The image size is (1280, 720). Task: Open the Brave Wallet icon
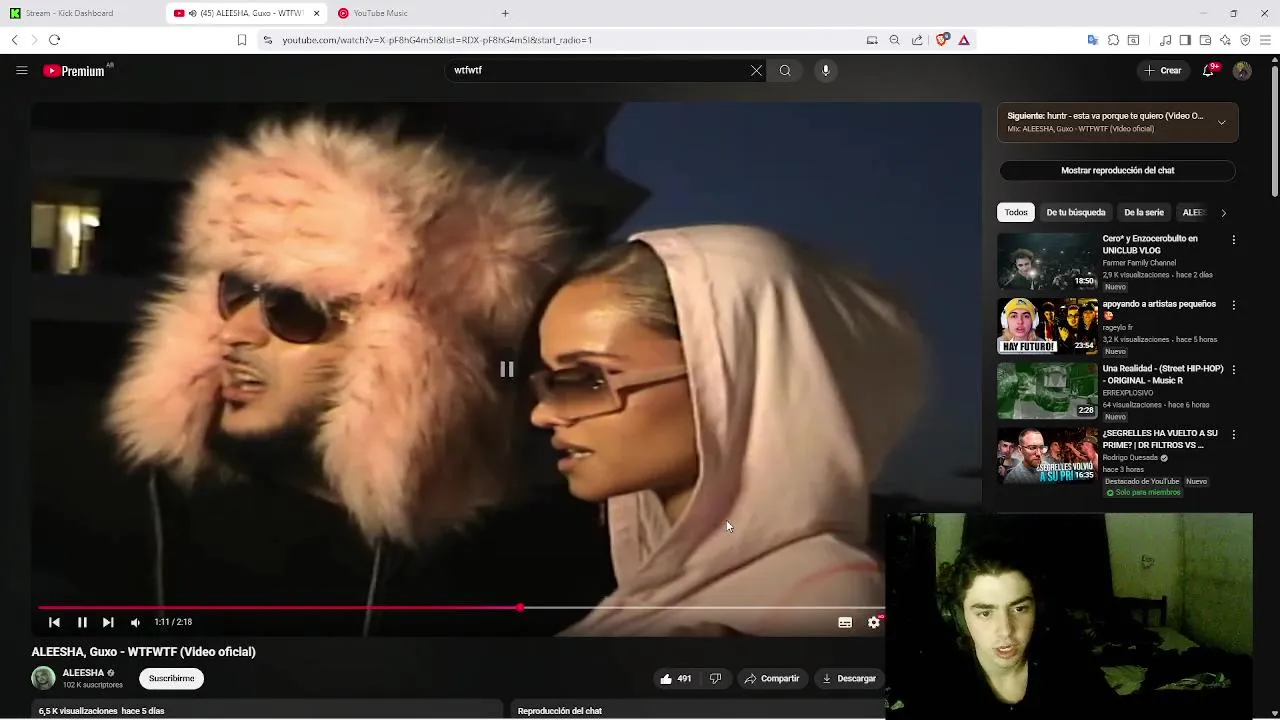[x=1205, y=40]
